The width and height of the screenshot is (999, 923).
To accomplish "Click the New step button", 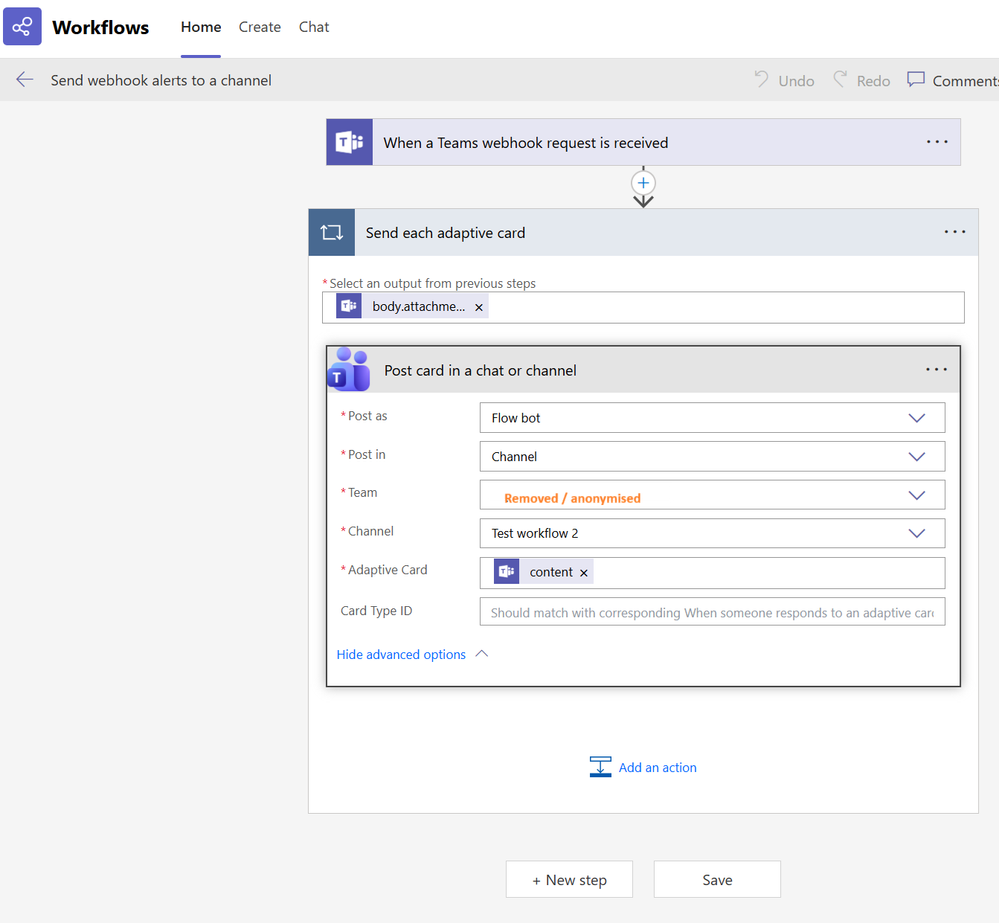I will pyautogui.click(x=570, y=880).
